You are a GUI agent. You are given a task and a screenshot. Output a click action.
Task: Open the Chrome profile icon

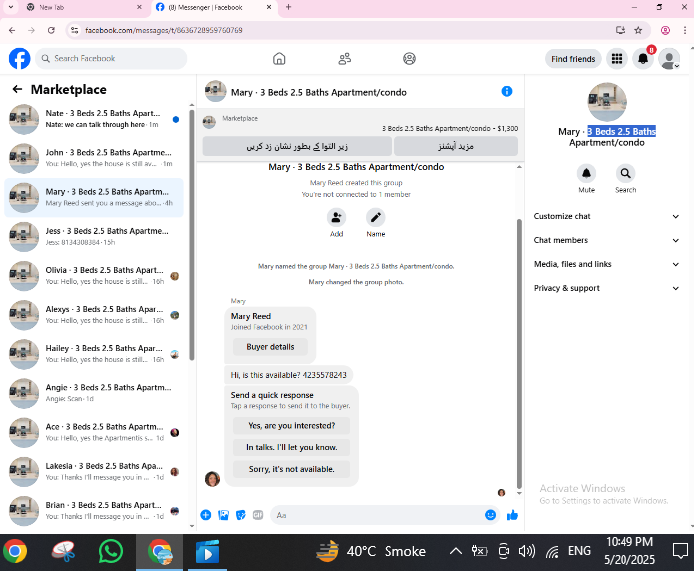[665, 30]
